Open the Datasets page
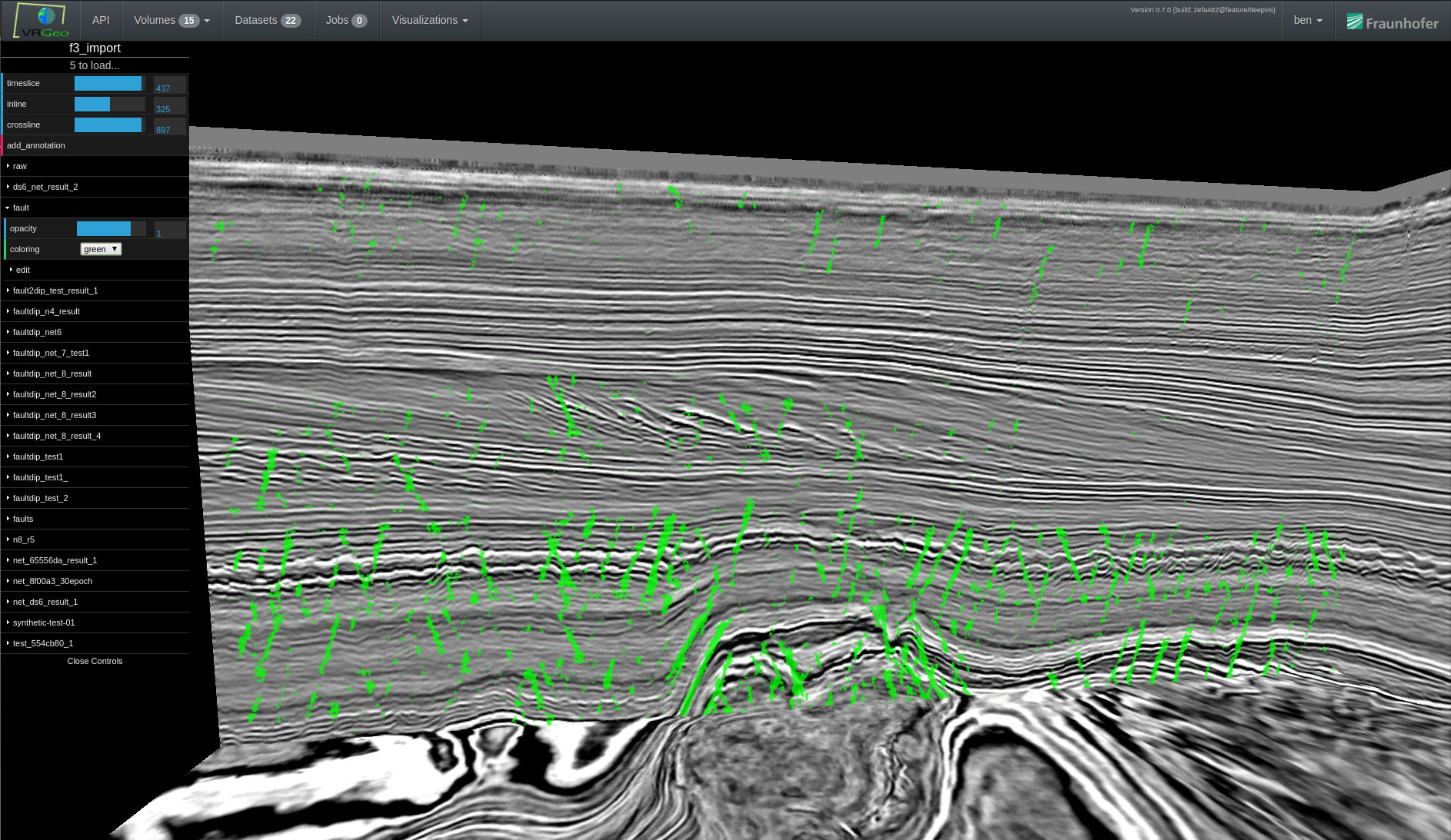 click(x=267, y=20)
